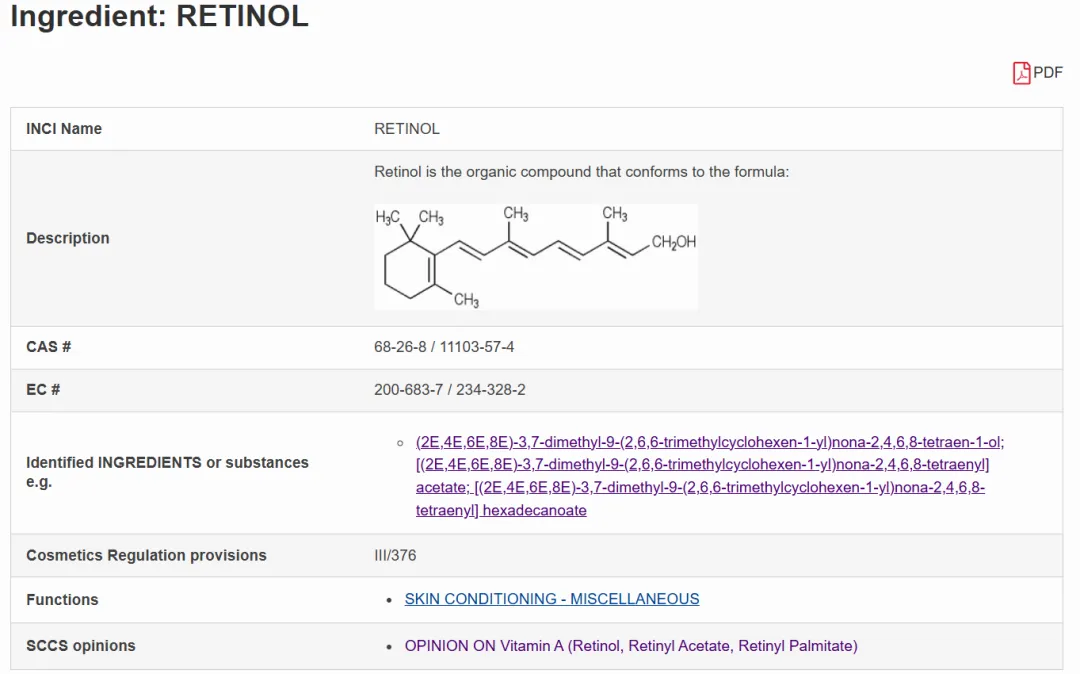Click the INCI Name row label
The image size is (1080, 674).
(64, 129)
